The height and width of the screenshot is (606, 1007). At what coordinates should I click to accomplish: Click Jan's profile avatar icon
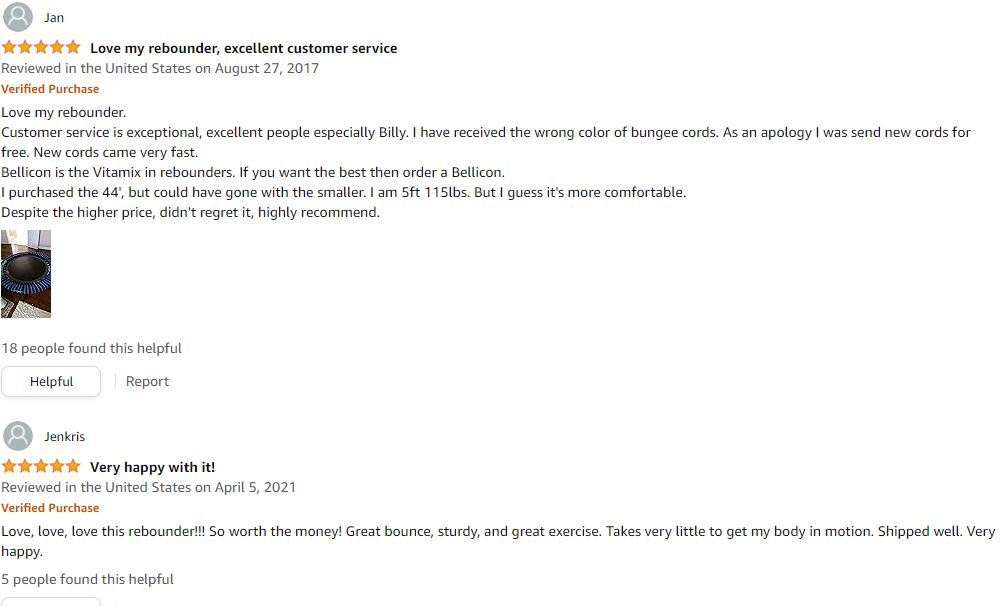point(18,17)
